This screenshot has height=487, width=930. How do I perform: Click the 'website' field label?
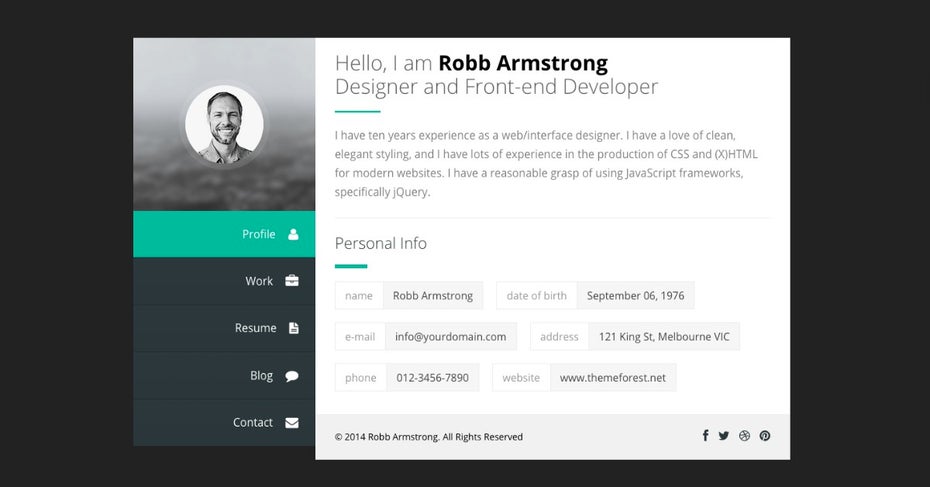(x=521, y=377)
